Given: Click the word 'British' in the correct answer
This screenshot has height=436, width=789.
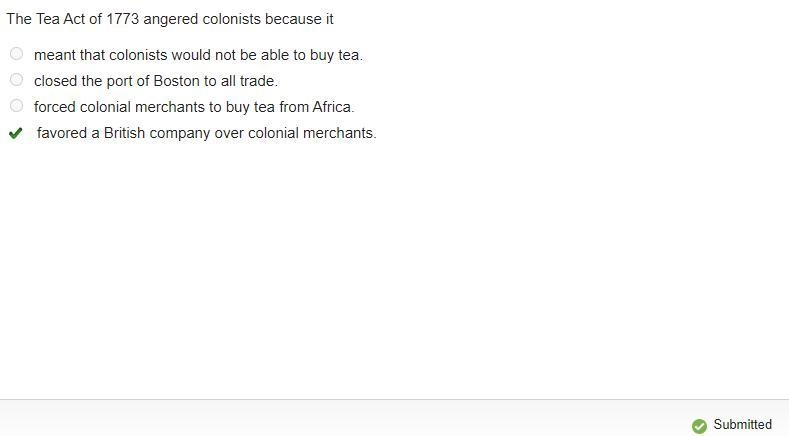Looking at the screenshot, I should coord(124,133).
